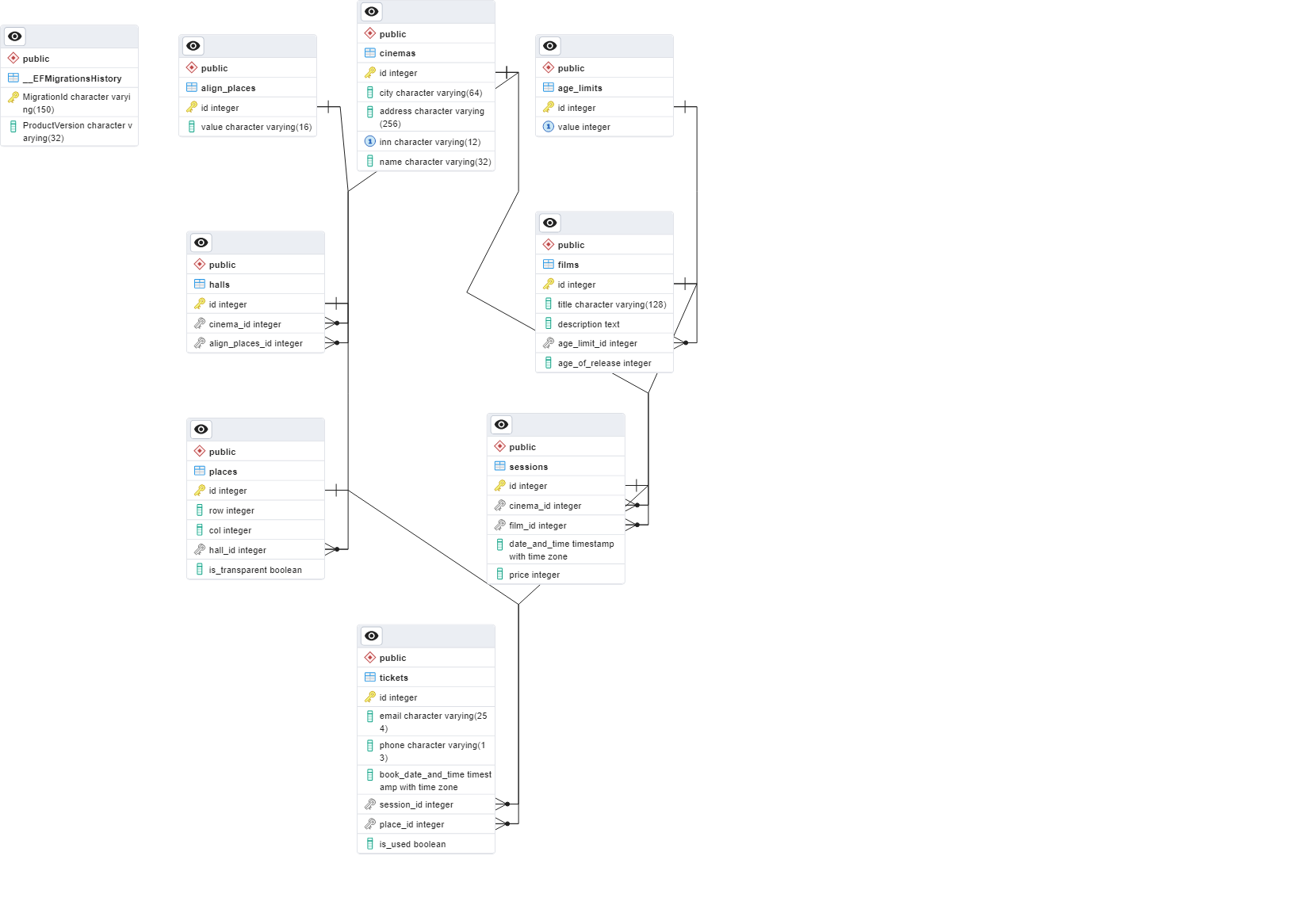This screenshot has height=913, width=1316.
Task: Select 'age_of_release integer' column row
Action: [x=604, y=363]
